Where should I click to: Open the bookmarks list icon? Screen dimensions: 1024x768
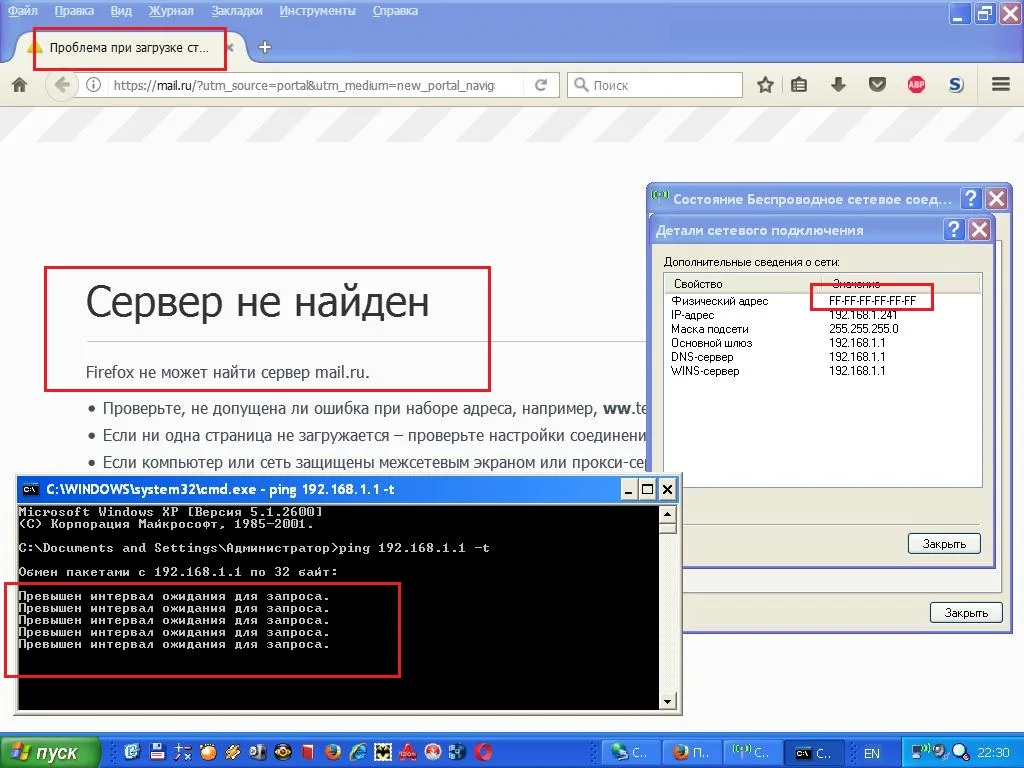click(799, 85)
